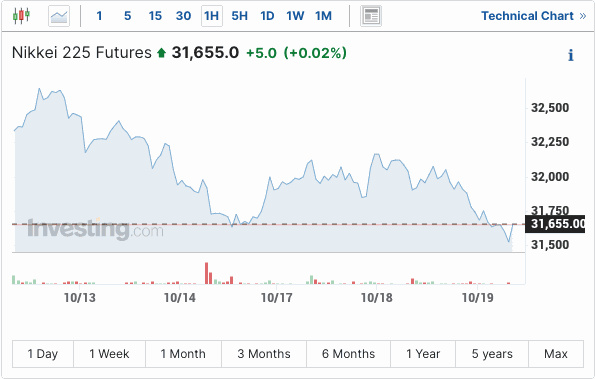Click the 31,655.0 last price value
The height and width of the screenshot is (379, 595).
point(205,53)
